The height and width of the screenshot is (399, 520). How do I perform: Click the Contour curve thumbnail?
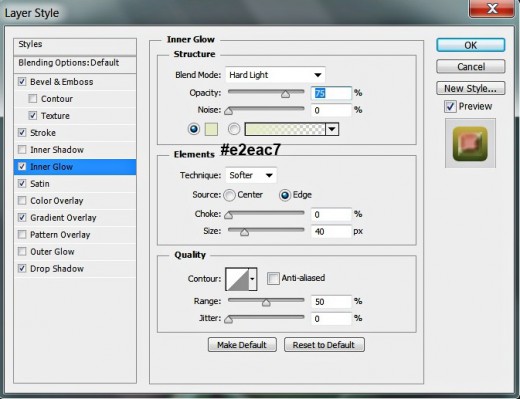237,279
